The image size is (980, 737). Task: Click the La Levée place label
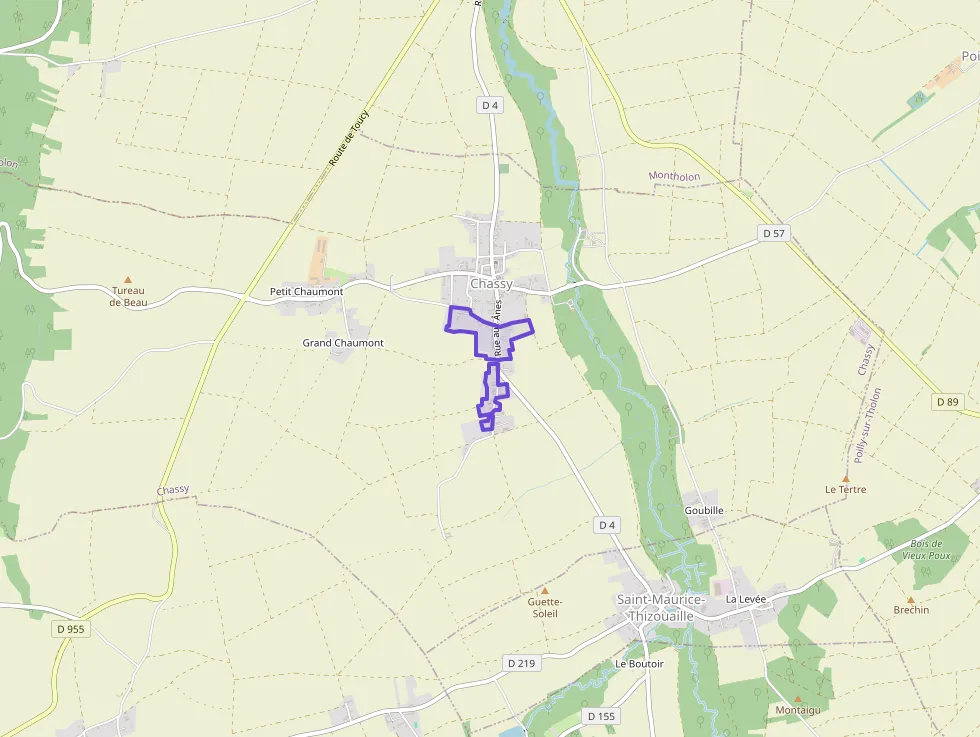746,599
